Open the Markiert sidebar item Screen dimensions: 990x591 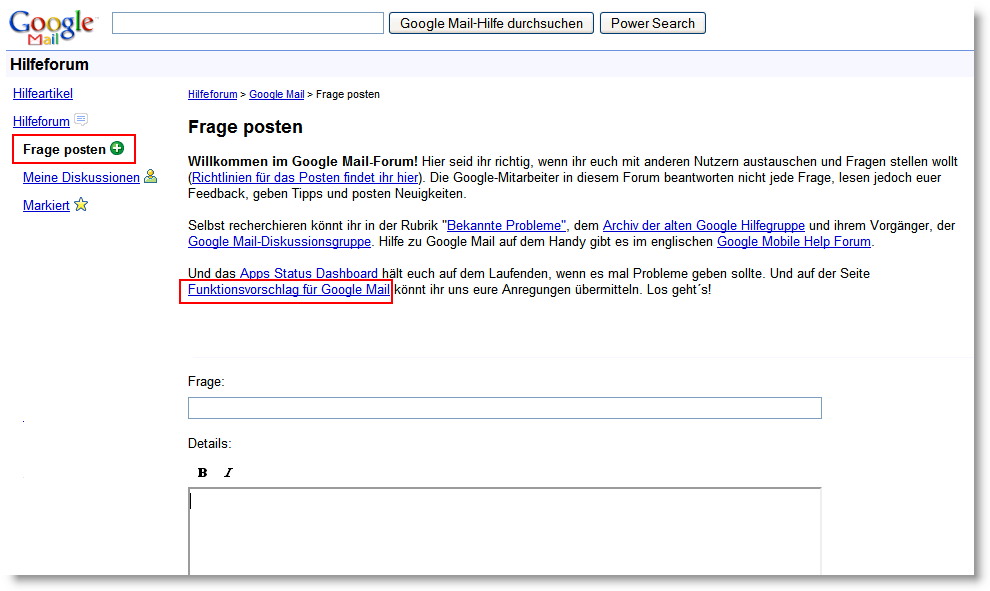(x=46, y=205)
